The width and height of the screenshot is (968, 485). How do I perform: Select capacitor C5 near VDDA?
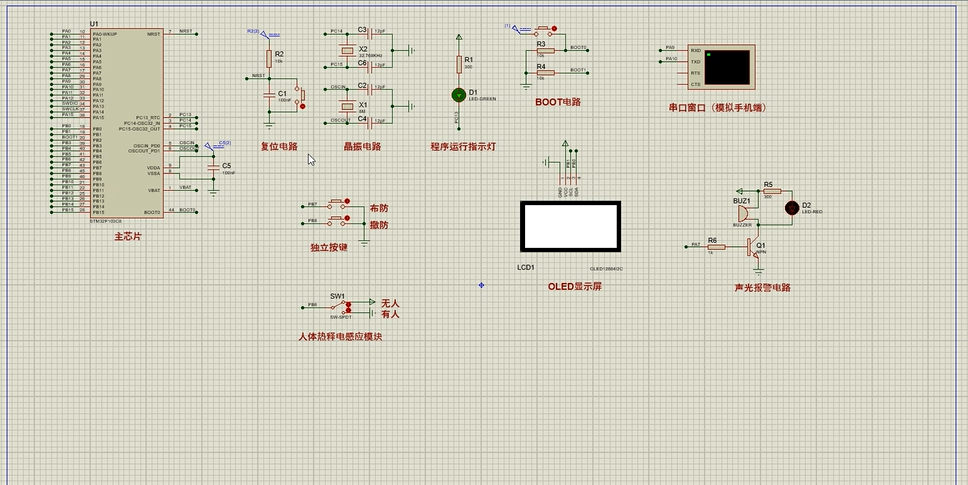click(x=212, y=167)
